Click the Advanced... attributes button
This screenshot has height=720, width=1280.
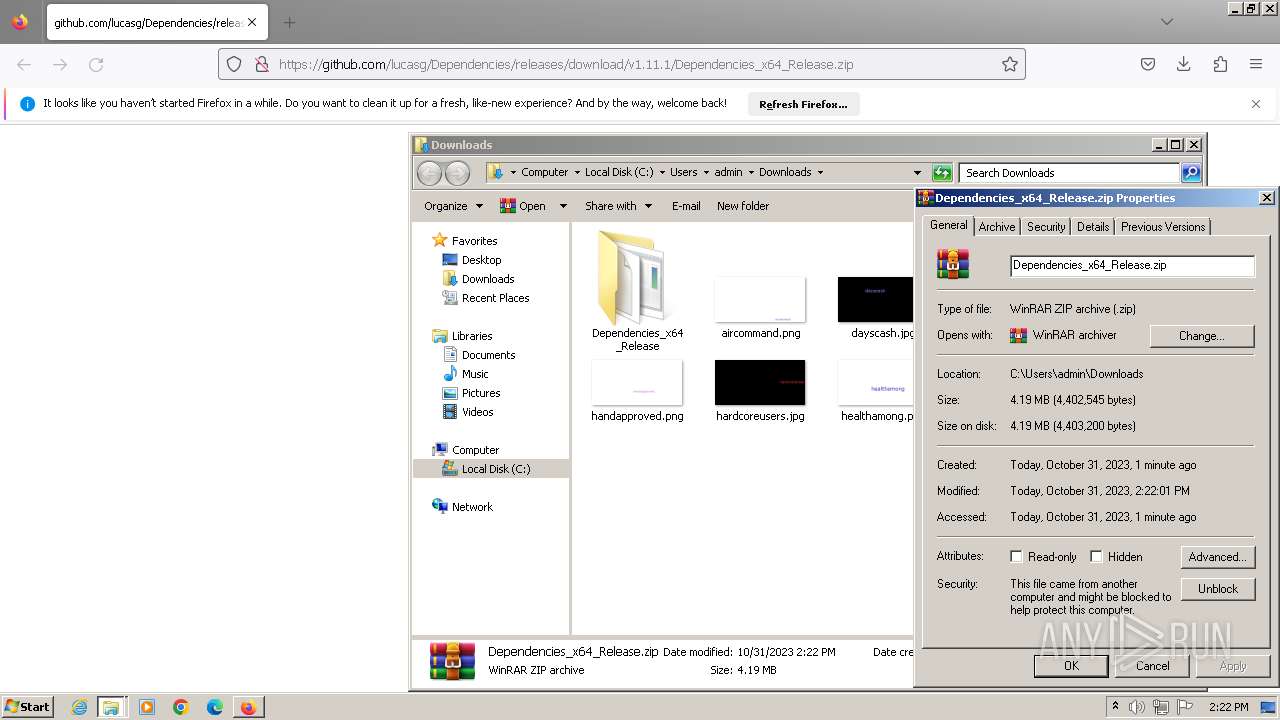(x=1217, y=557)
